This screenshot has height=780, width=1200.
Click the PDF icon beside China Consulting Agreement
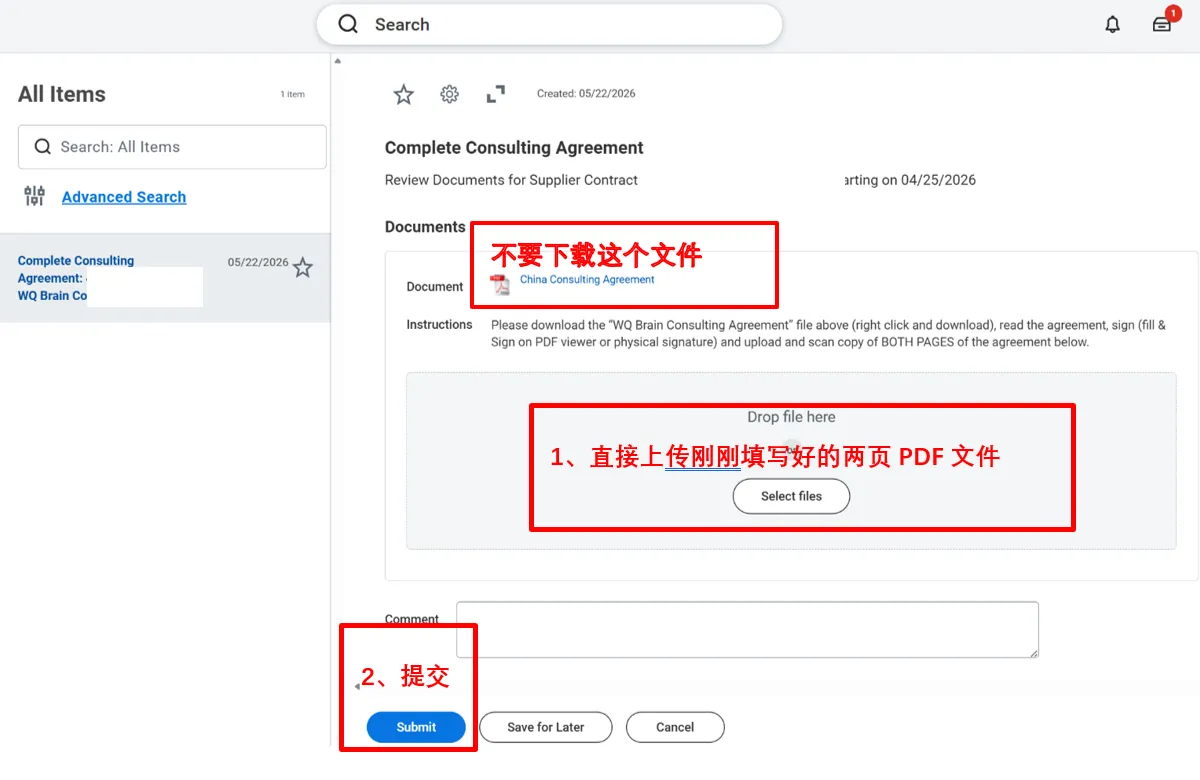point(499,284)
